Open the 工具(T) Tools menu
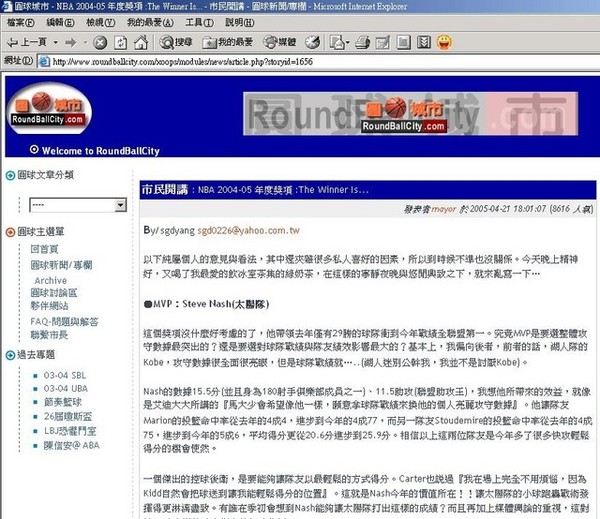 coord(199,23)
